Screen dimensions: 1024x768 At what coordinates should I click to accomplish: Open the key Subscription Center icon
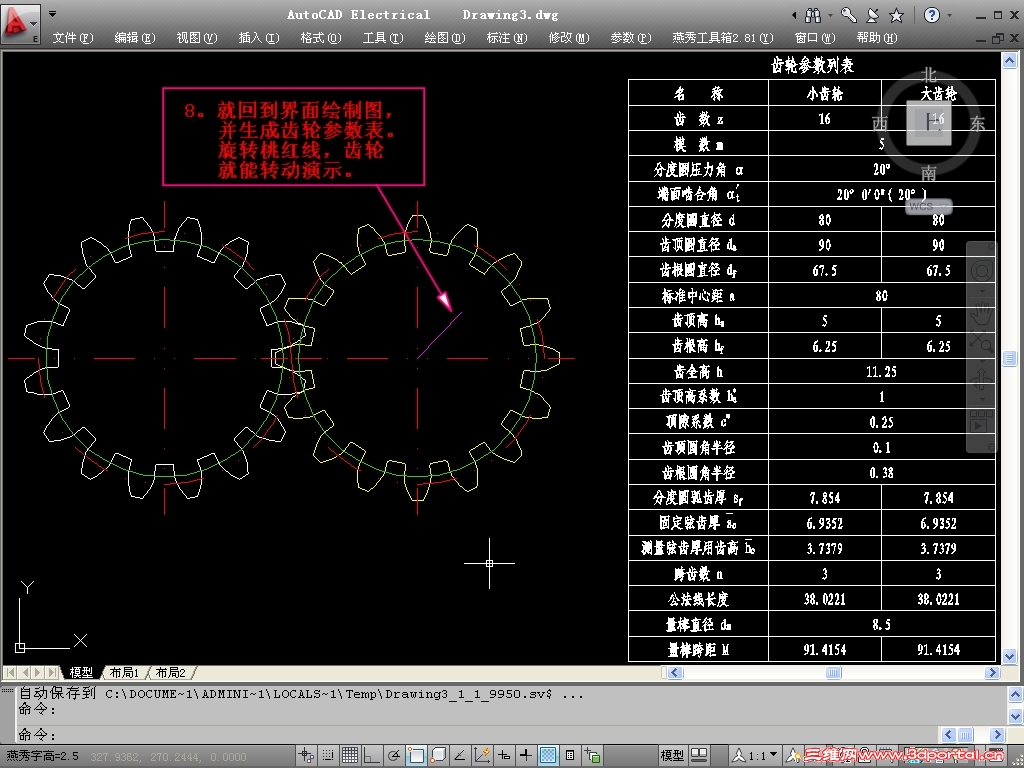pyautogui.click(x=848, y=15)
